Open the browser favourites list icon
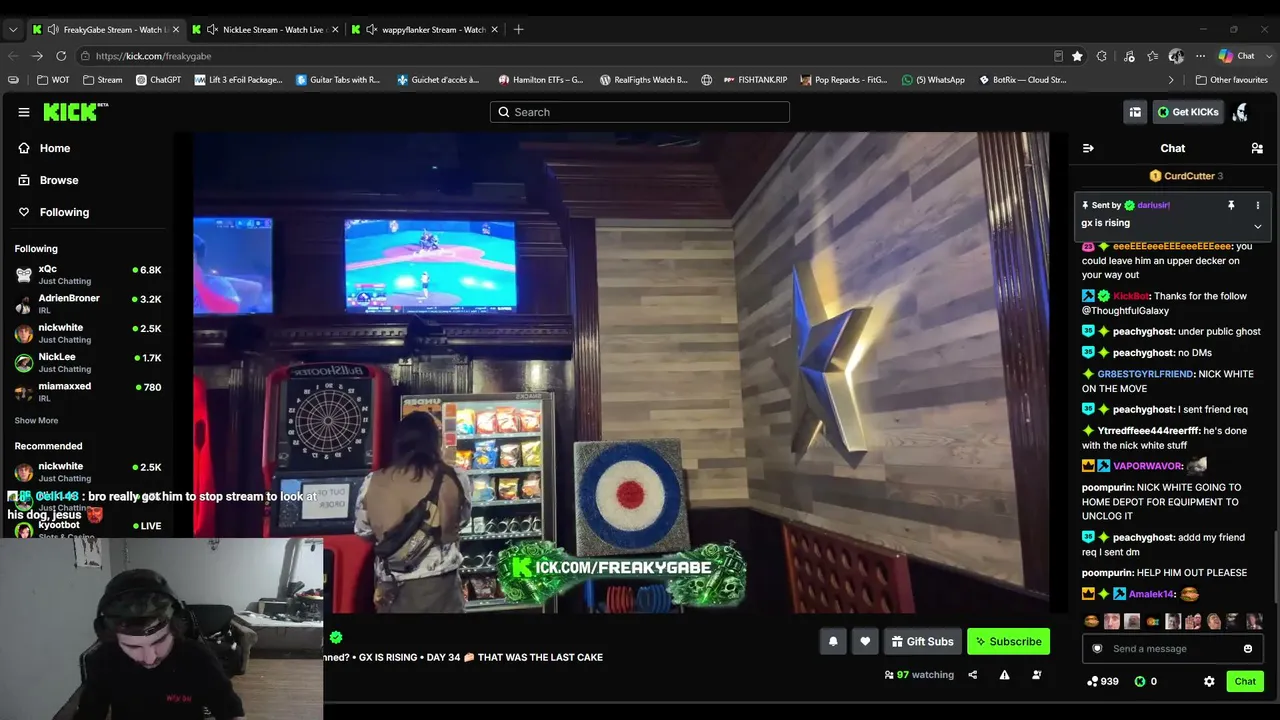 [x=1152, y=56]
